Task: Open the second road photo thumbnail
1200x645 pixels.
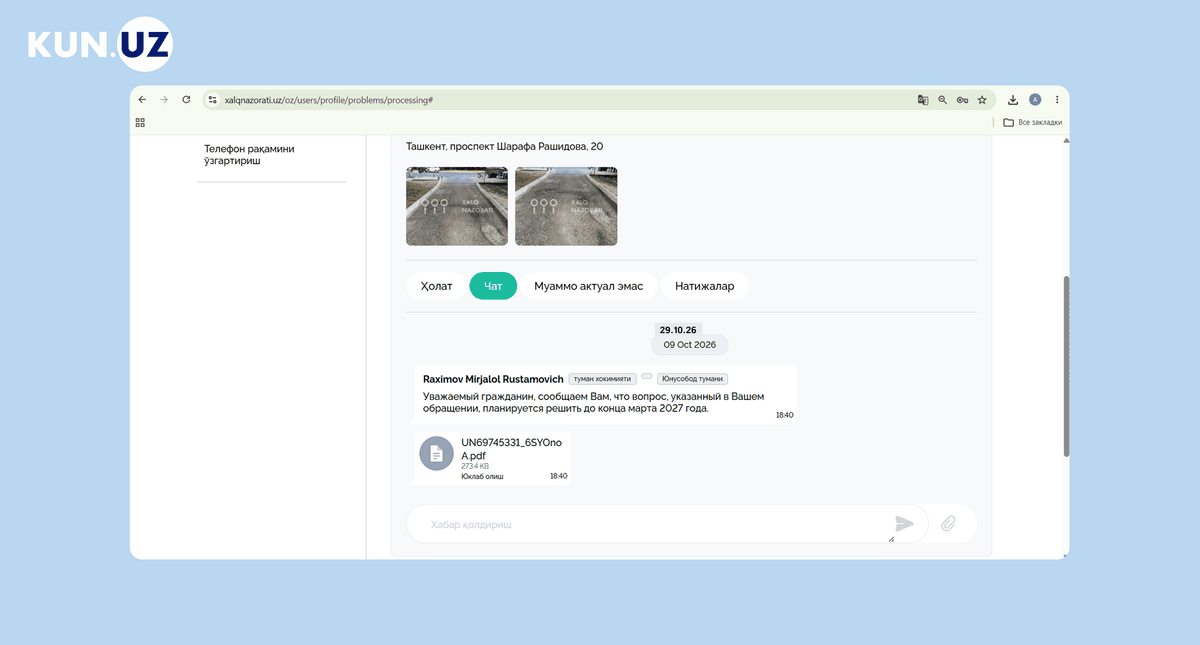Action: [566, 206]
